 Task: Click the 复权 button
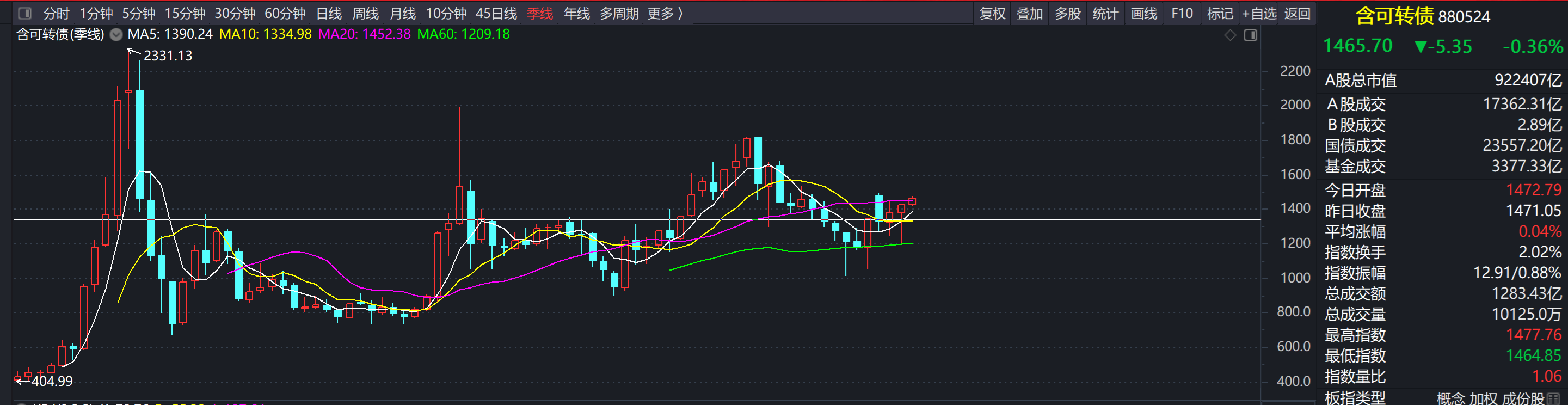pos(992,14)
